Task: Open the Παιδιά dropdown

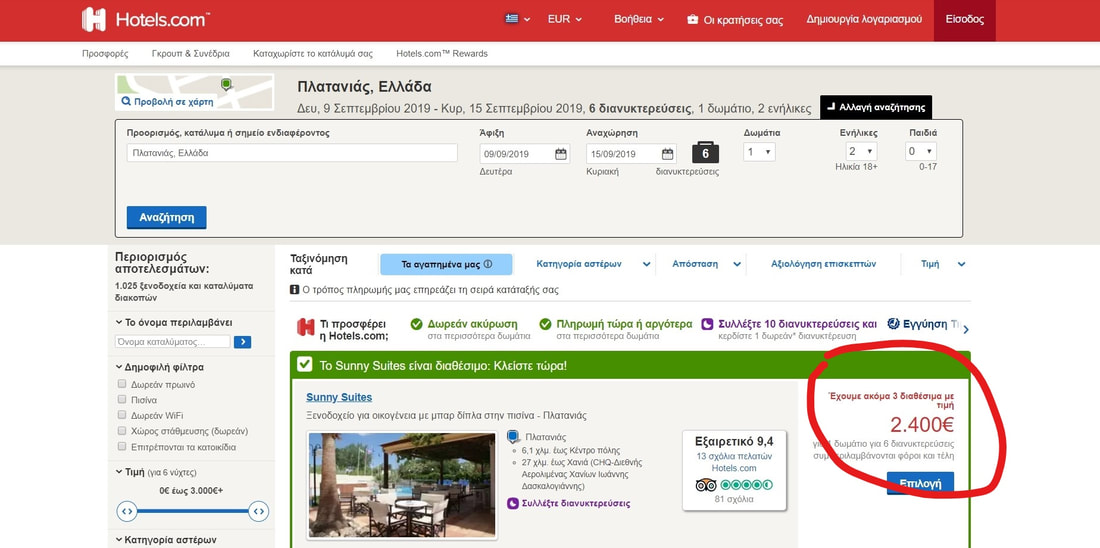Action: click(921, 152)
